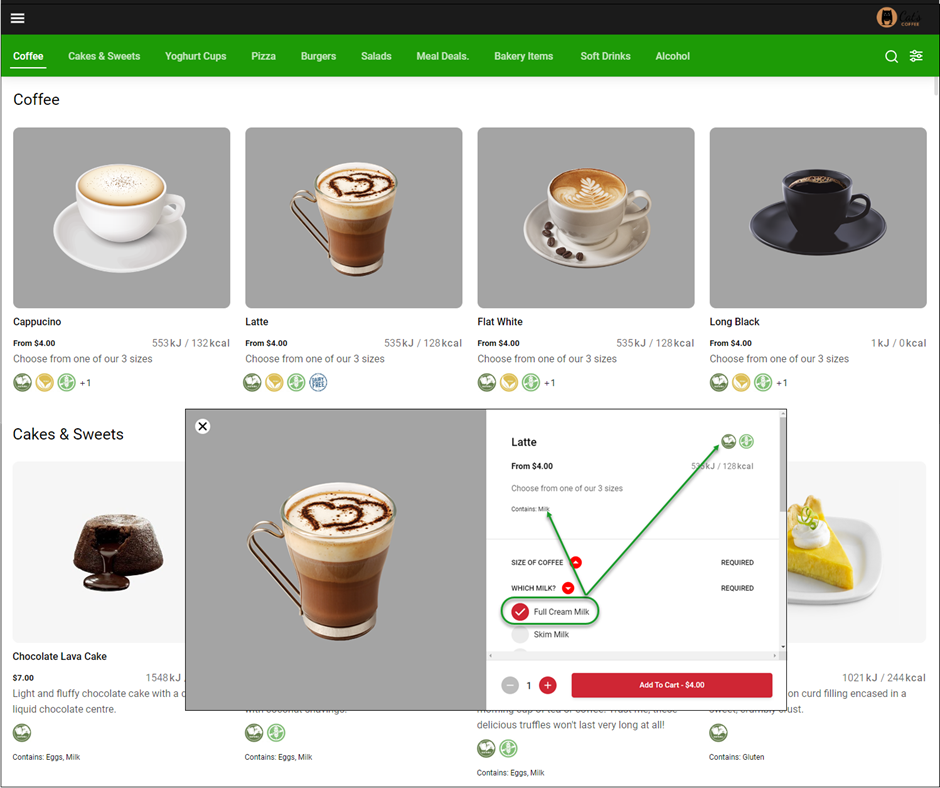Open the Latte card's product image
This screenshot has height=788, width=940.
pyautogui.click(x=354, y=218)
